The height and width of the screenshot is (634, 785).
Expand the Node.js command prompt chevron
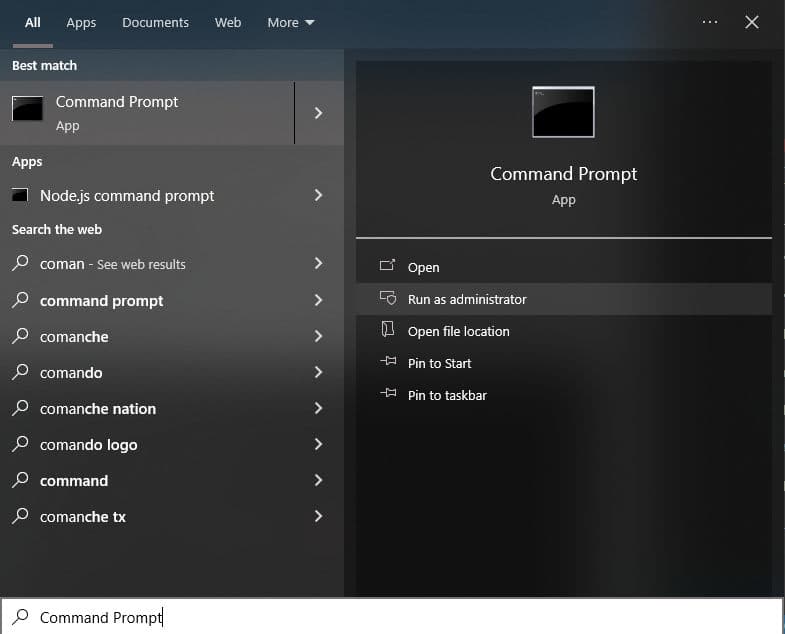pyautogui.click(x=318, y=195)
